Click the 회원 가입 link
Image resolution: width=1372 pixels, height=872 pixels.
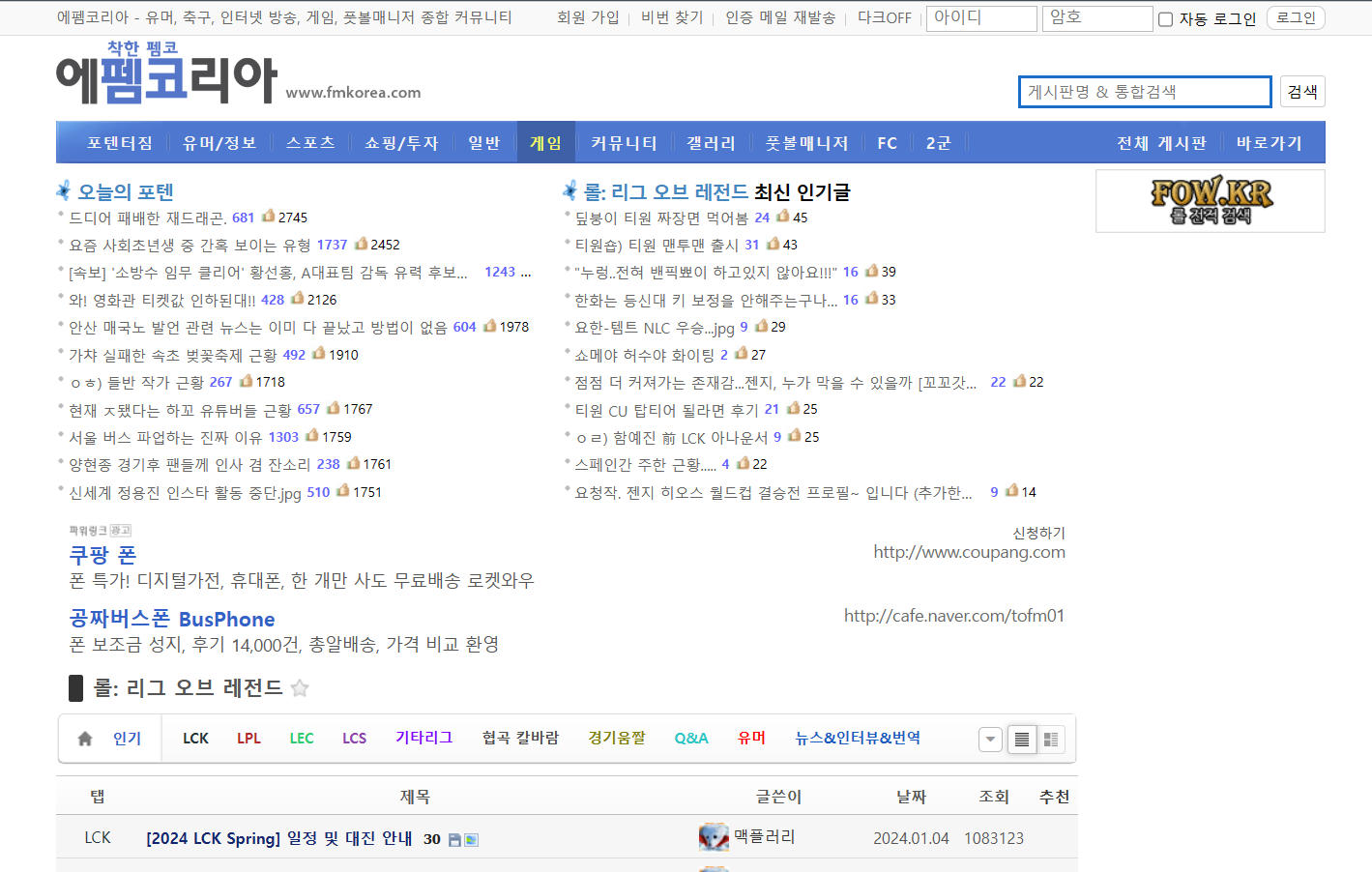point(588,17)
